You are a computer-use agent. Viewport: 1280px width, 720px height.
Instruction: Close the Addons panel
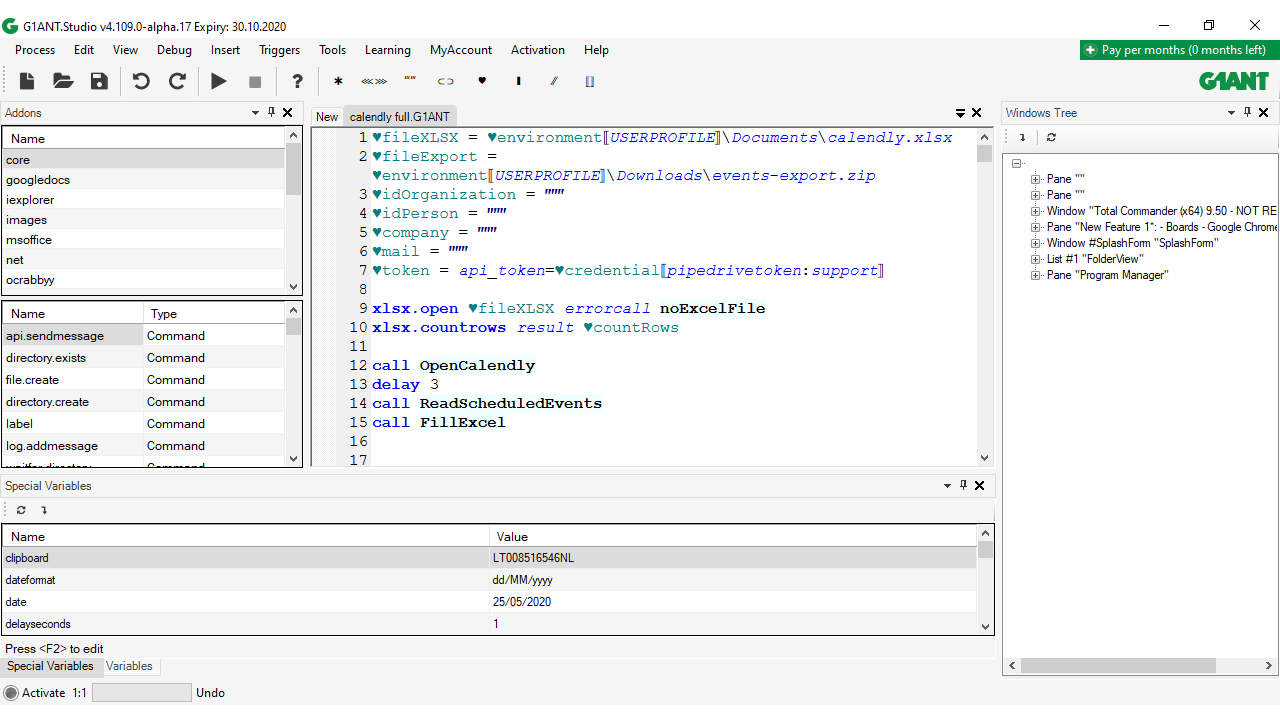click(288, 113)
